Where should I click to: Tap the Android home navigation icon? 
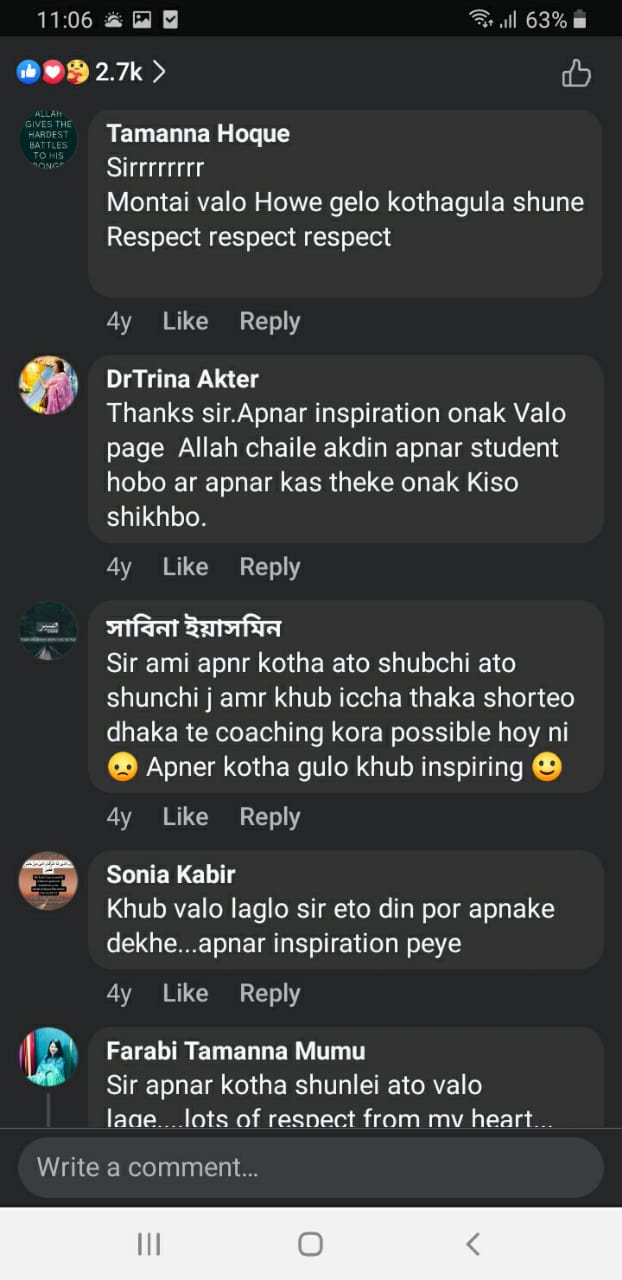point(311,1243)
